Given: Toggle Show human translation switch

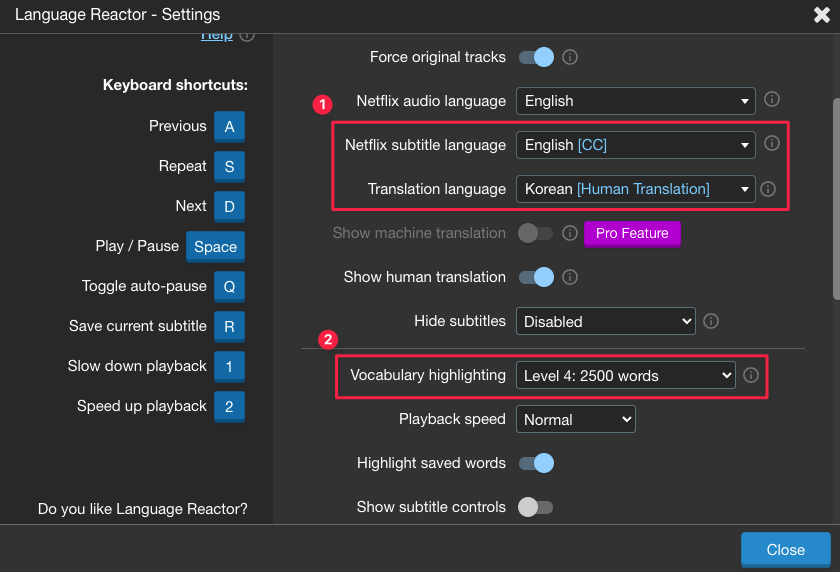Looking at the screenshot, I should point(536,277).
